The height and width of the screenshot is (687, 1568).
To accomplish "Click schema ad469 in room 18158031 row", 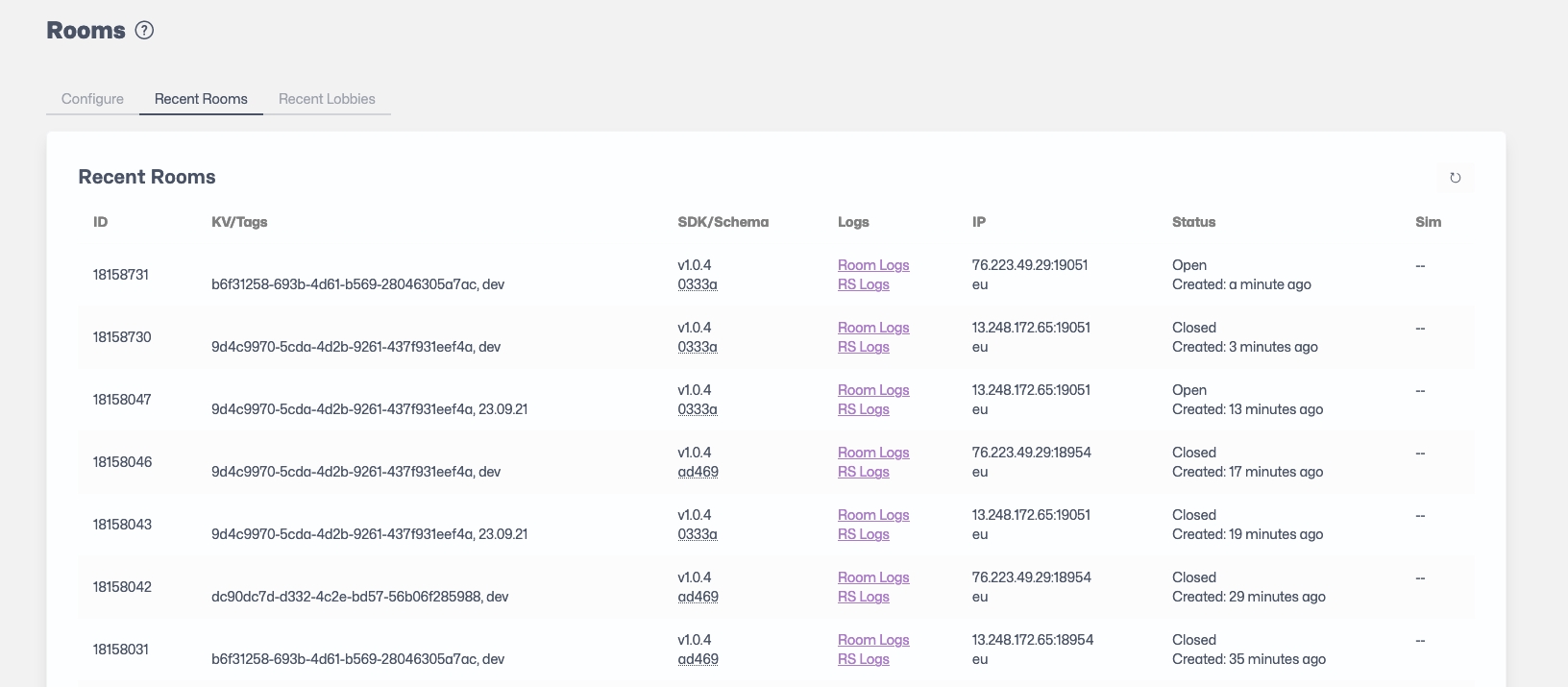I will [698, 659].
